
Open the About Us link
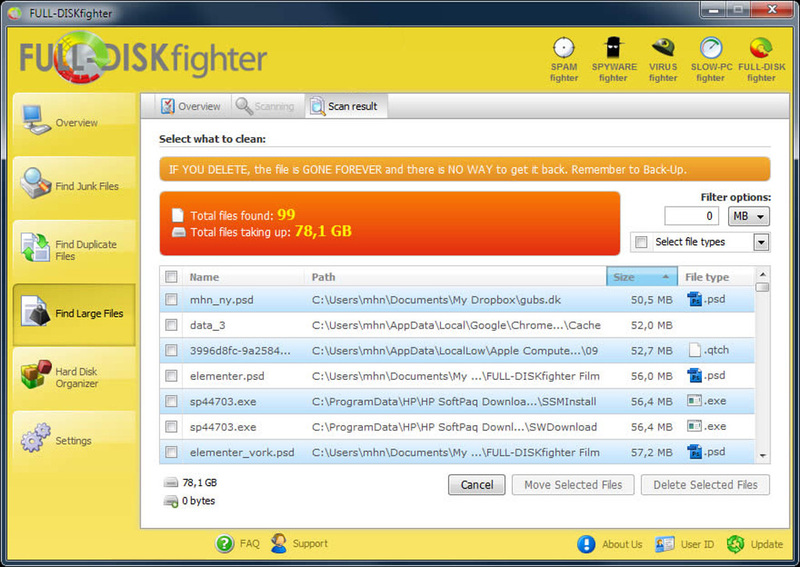[x=622, y=545]
